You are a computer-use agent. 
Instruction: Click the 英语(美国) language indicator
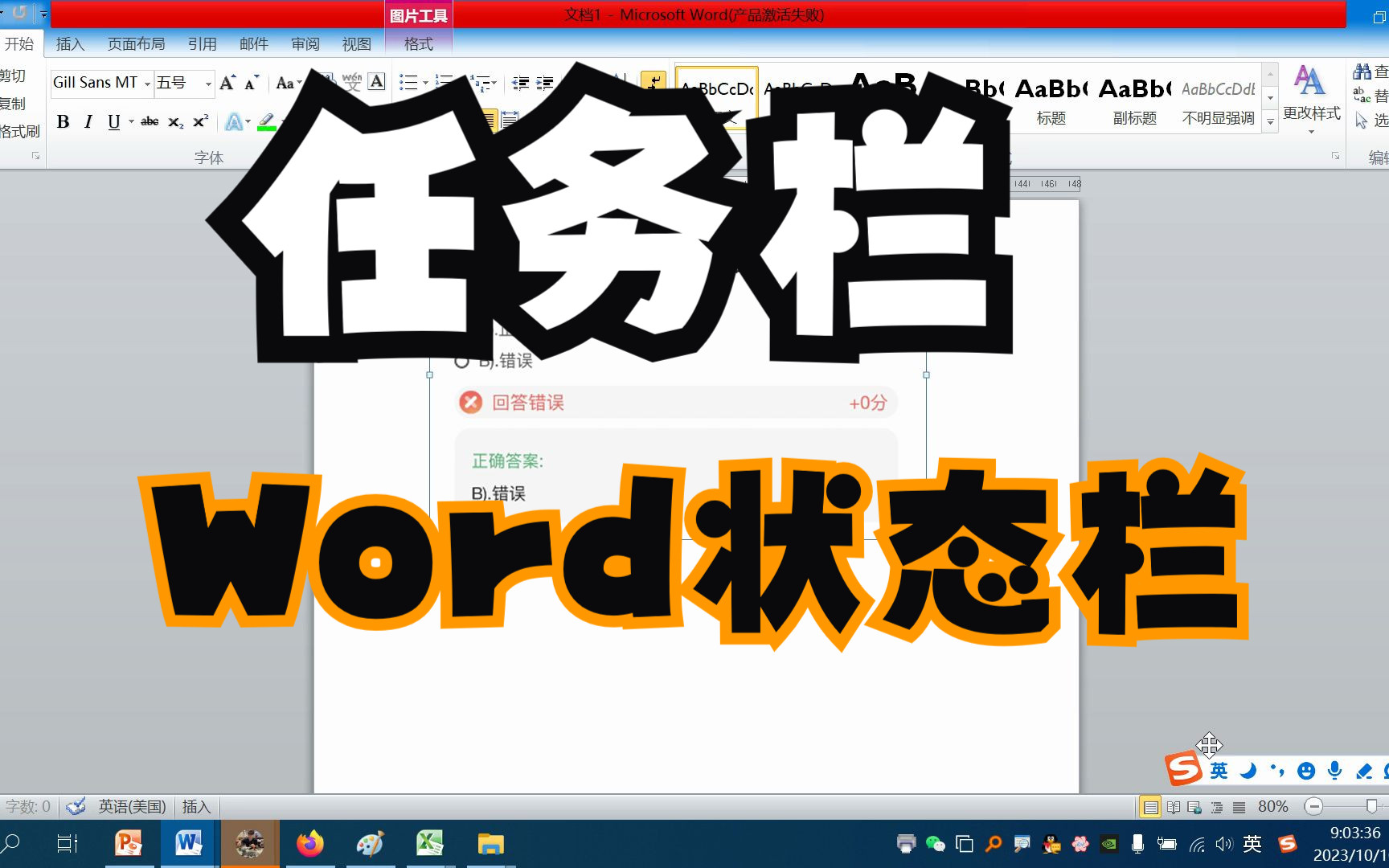(133, 806)
